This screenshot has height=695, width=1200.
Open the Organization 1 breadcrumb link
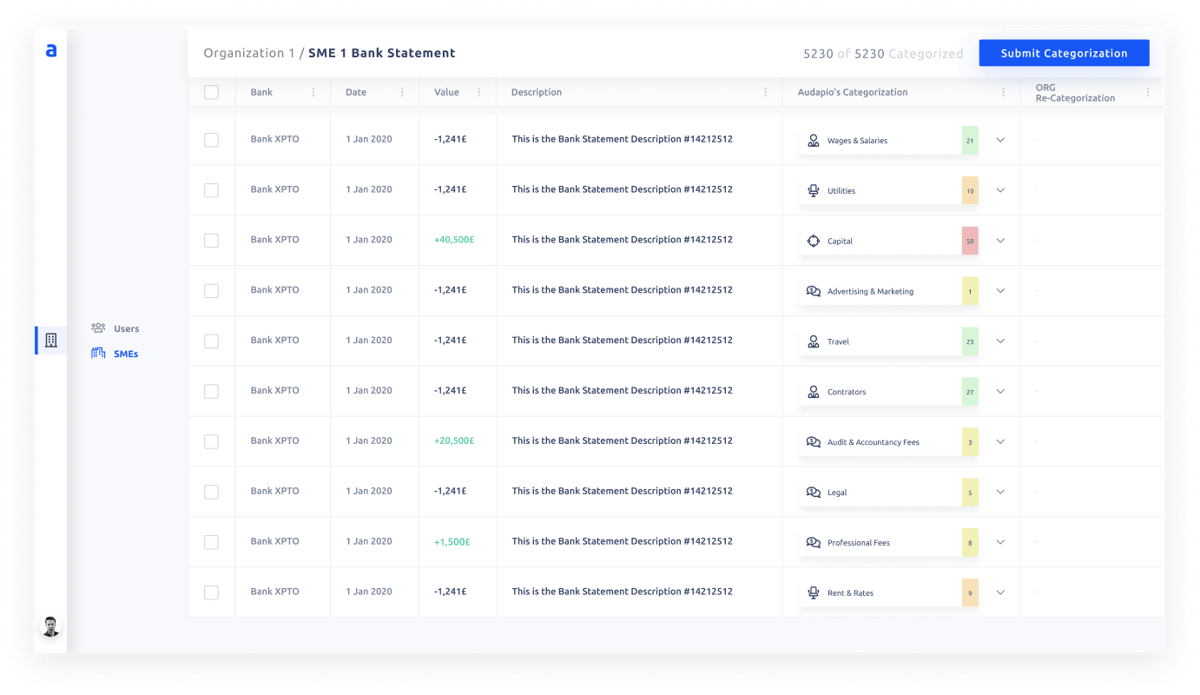click(x=249, y=52)
